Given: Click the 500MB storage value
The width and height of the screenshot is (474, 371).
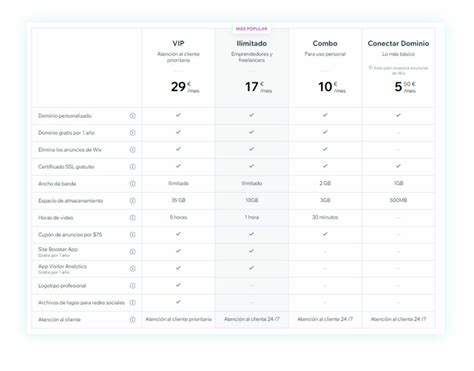Looking at the screenshot, I should pyautogui.click(x=398, y=200).
